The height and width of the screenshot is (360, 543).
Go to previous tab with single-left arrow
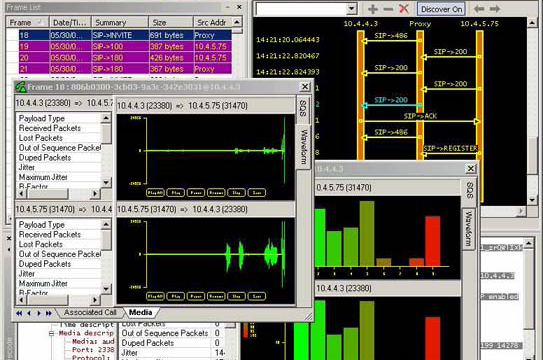tap(29, 313)
